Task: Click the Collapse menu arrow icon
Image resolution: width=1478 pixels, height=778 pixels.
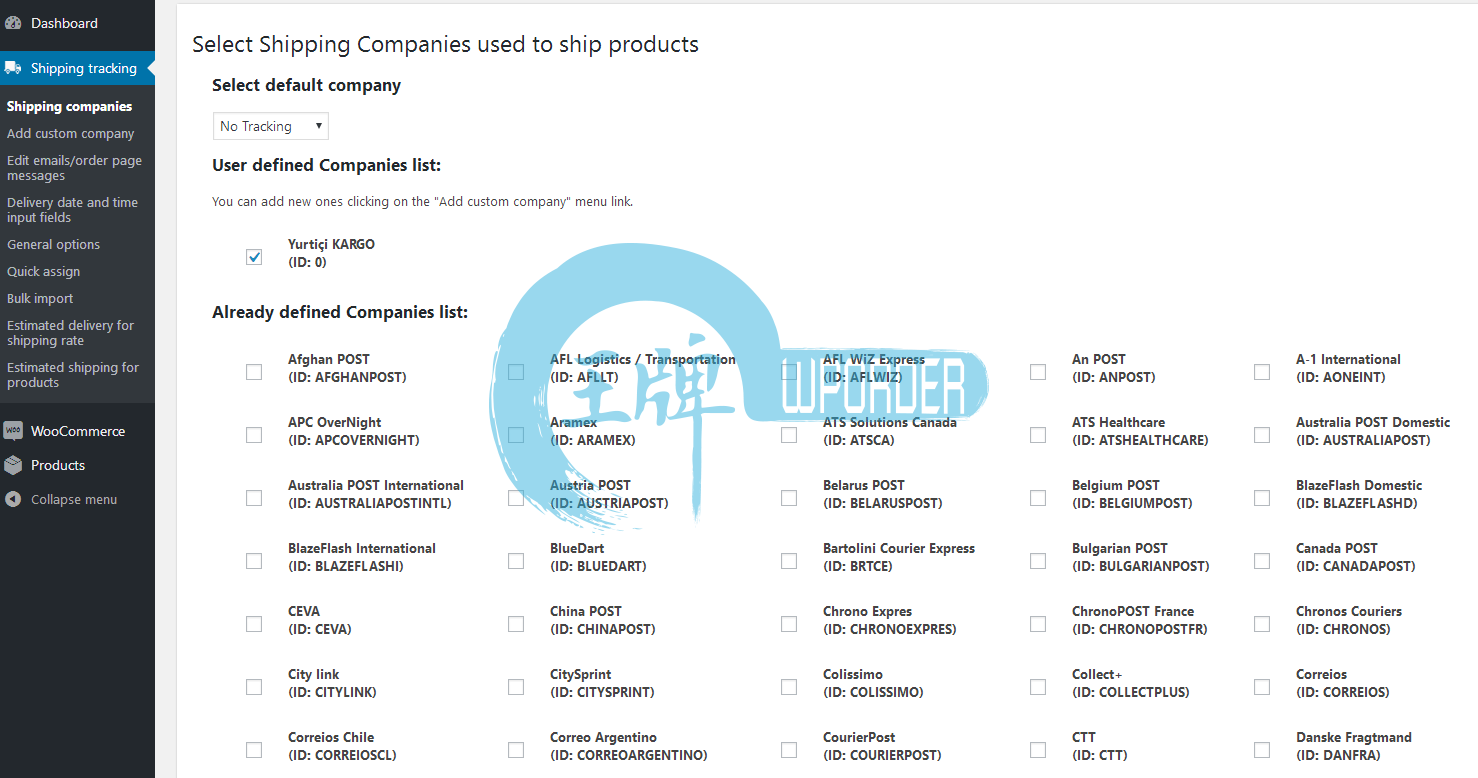Action: [x=13, y=499]
